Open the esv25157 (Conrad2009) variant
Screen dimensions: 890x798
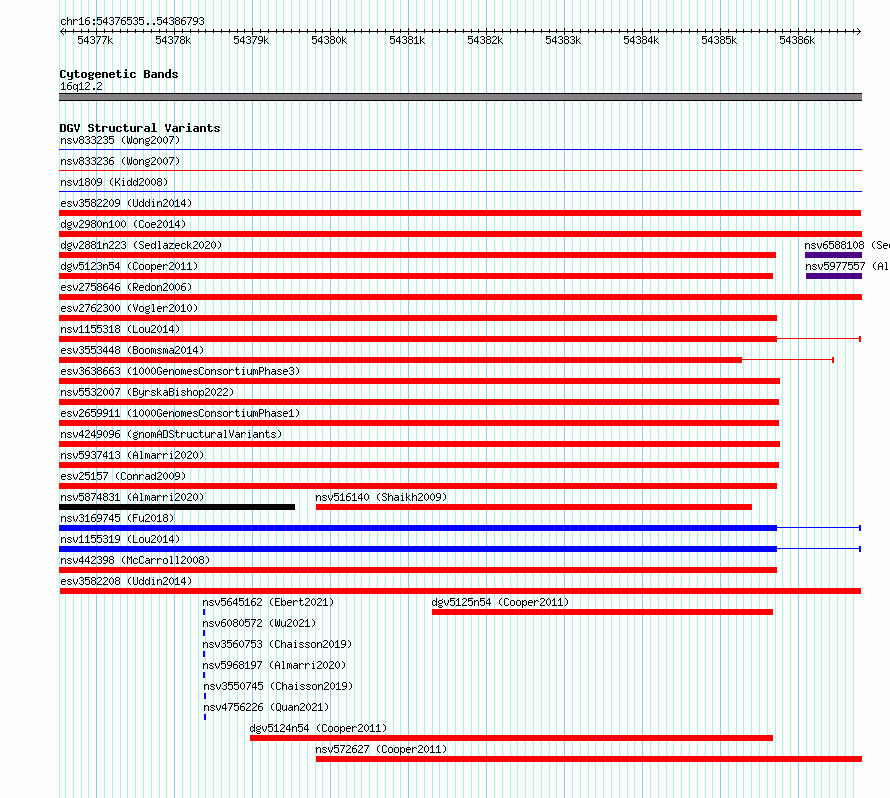[123, 476]
